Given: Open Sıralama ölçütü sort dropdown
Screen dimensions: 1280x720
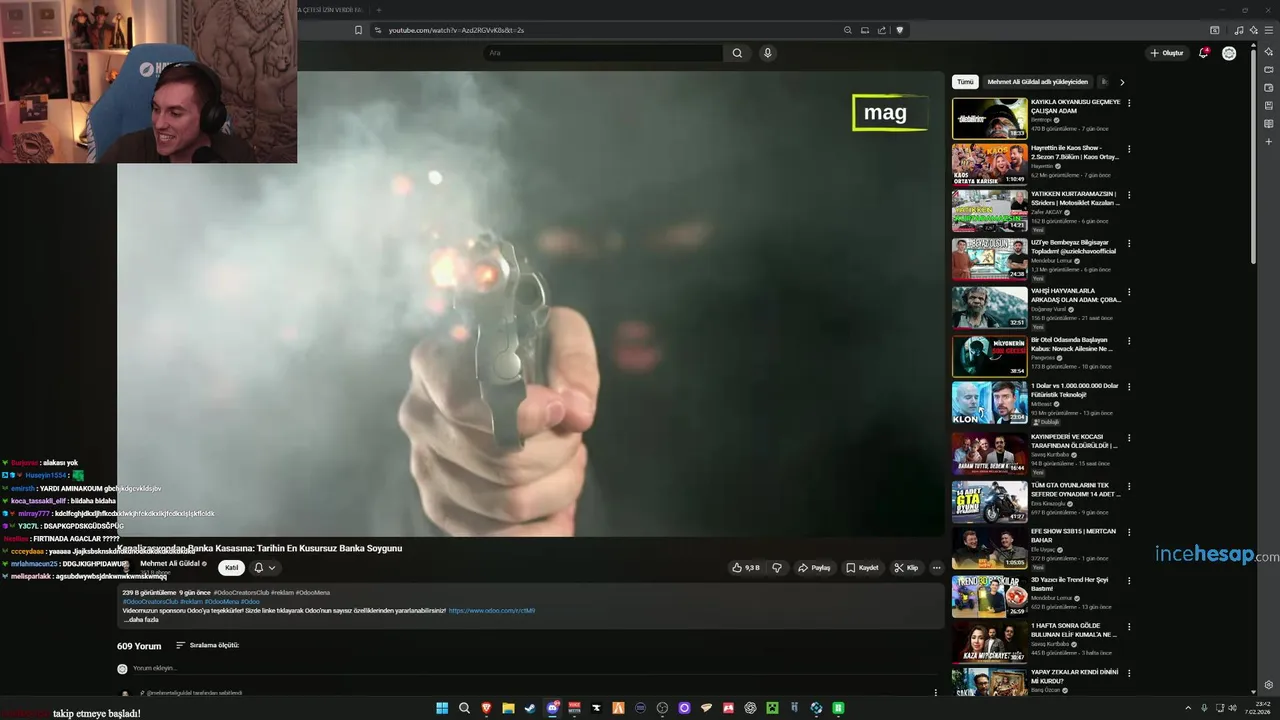Looking at the screenshot, I should coord(208,645).
